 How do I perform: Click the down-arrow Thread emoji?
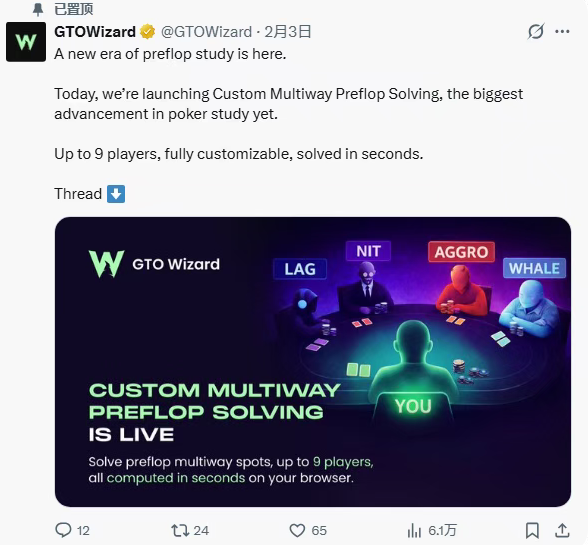point(116,194)
